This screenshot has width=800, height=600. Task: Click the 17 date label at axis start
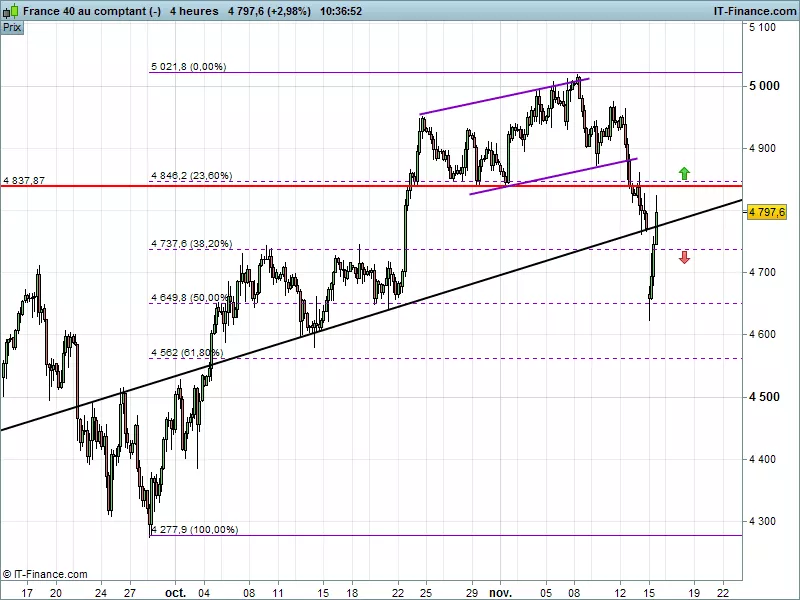27,593
